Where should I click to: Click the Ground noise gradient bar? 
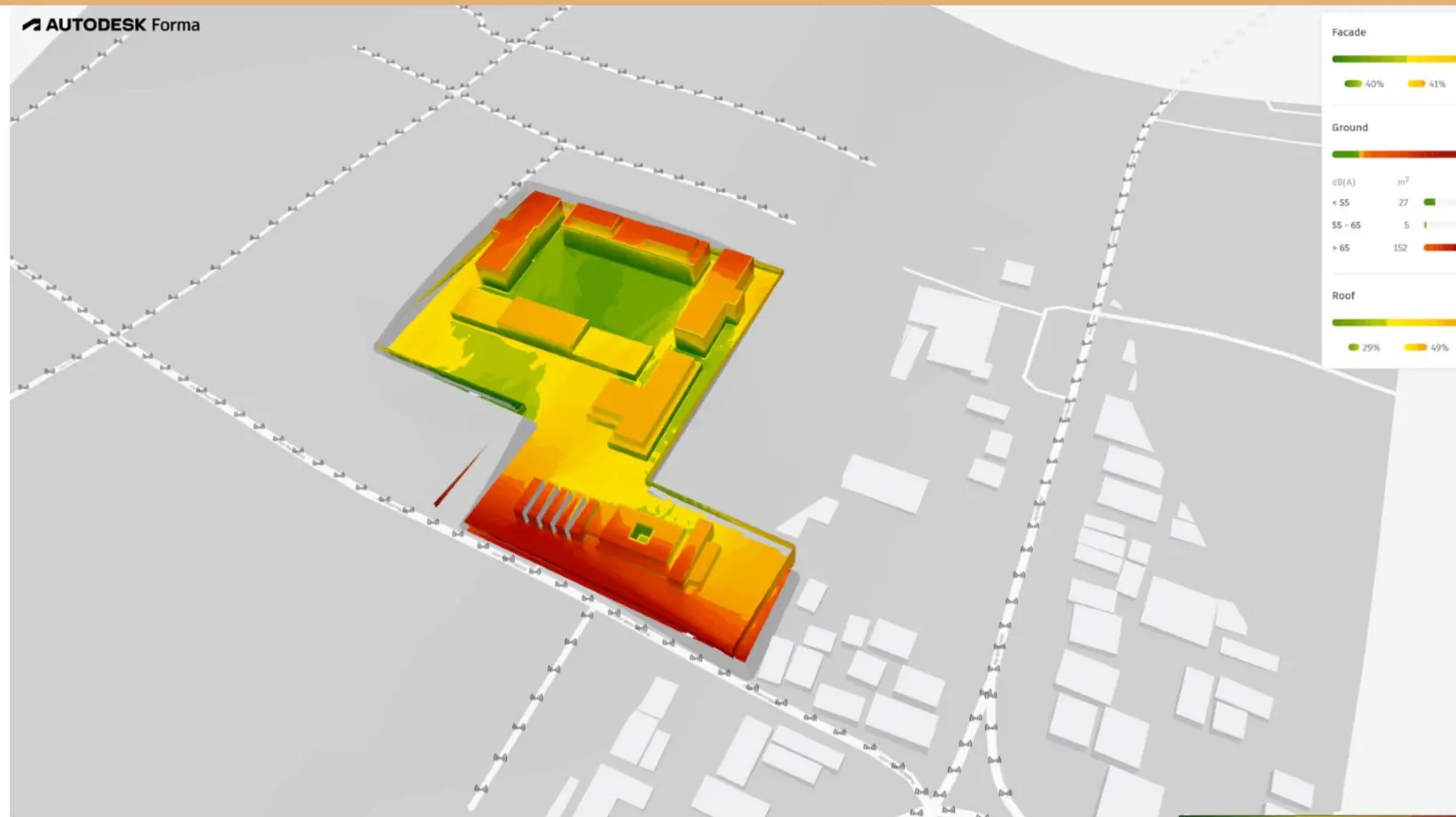pos(1394,155)
